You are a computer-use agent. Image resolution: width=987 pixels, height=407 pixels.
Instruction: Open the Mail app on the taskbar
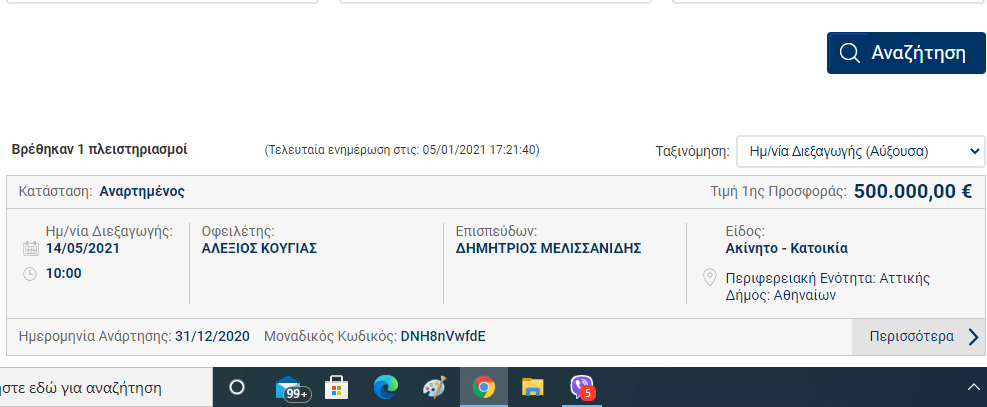(x=292, y=388)
